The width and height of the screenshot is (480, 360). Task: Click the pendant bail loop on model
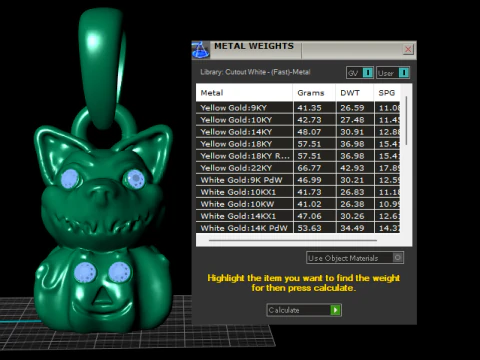point(101,67)
